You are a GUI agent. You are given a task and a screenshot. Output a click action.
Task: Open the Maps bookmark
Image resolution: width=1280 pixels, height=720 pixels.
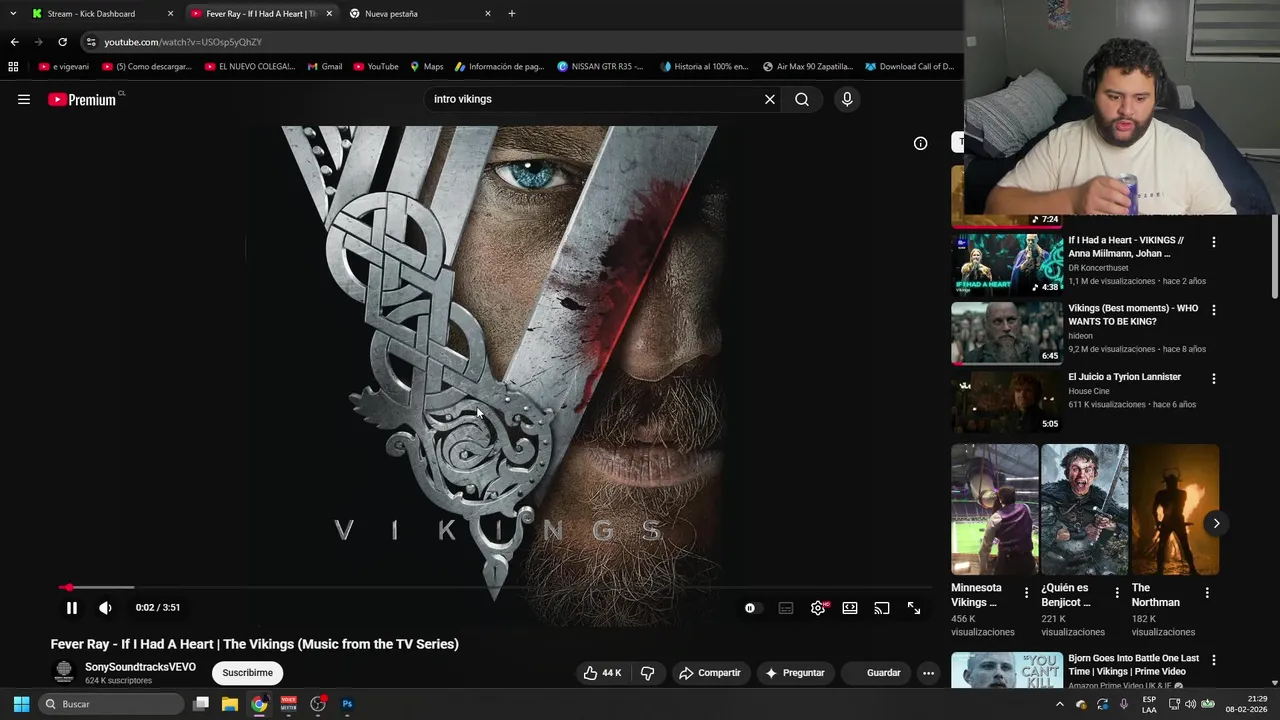click(x=426, y=67)
